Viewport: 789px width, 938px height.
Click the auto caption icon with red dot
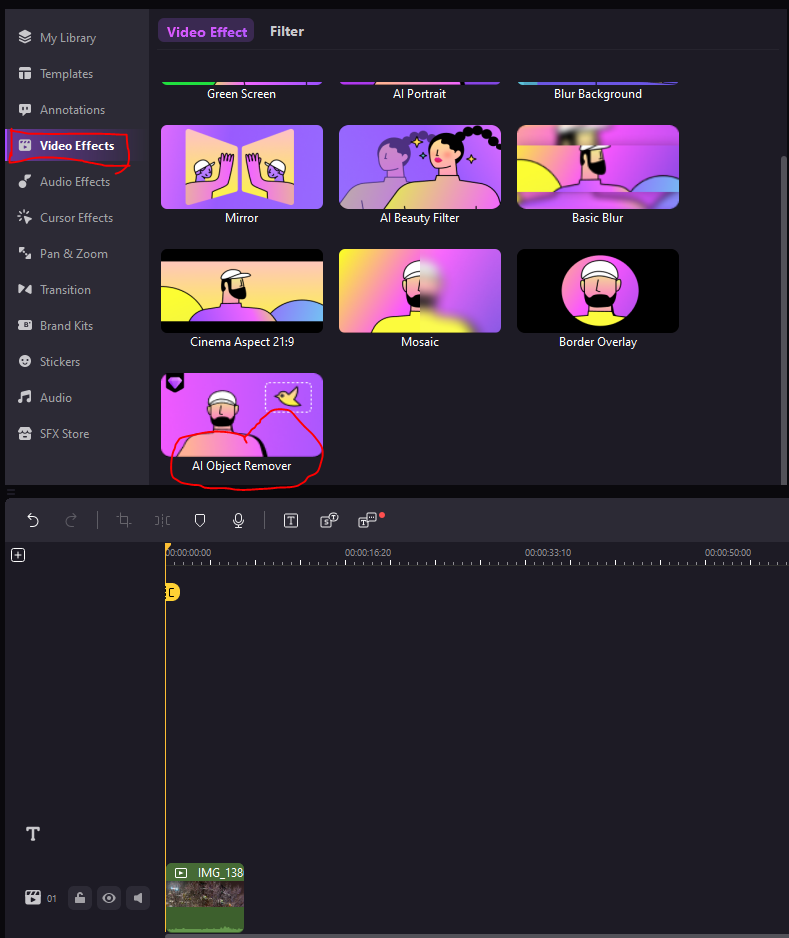coord(368,520)
